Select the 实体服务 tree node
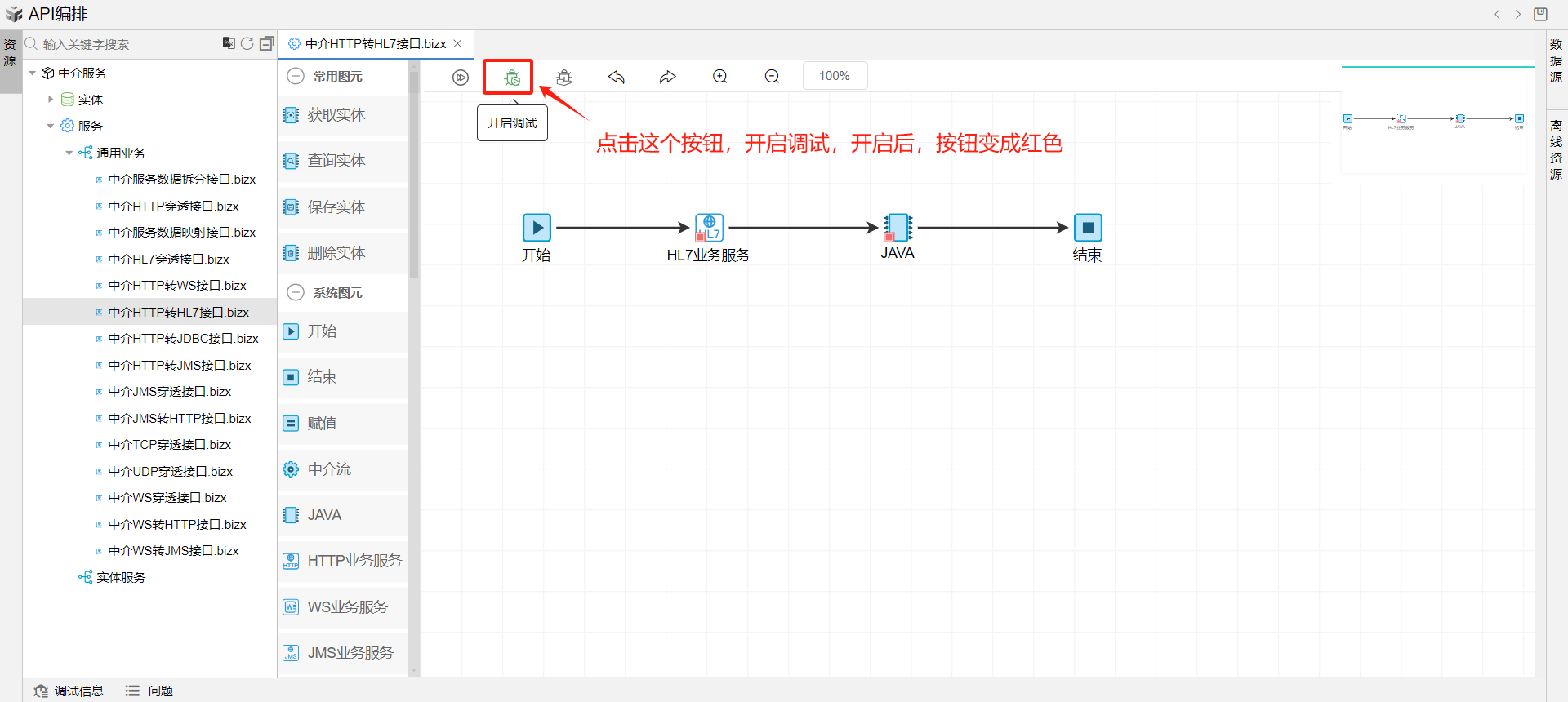Image resolution: width=1568 pixels, height=702 pixels. pos(121,578)
